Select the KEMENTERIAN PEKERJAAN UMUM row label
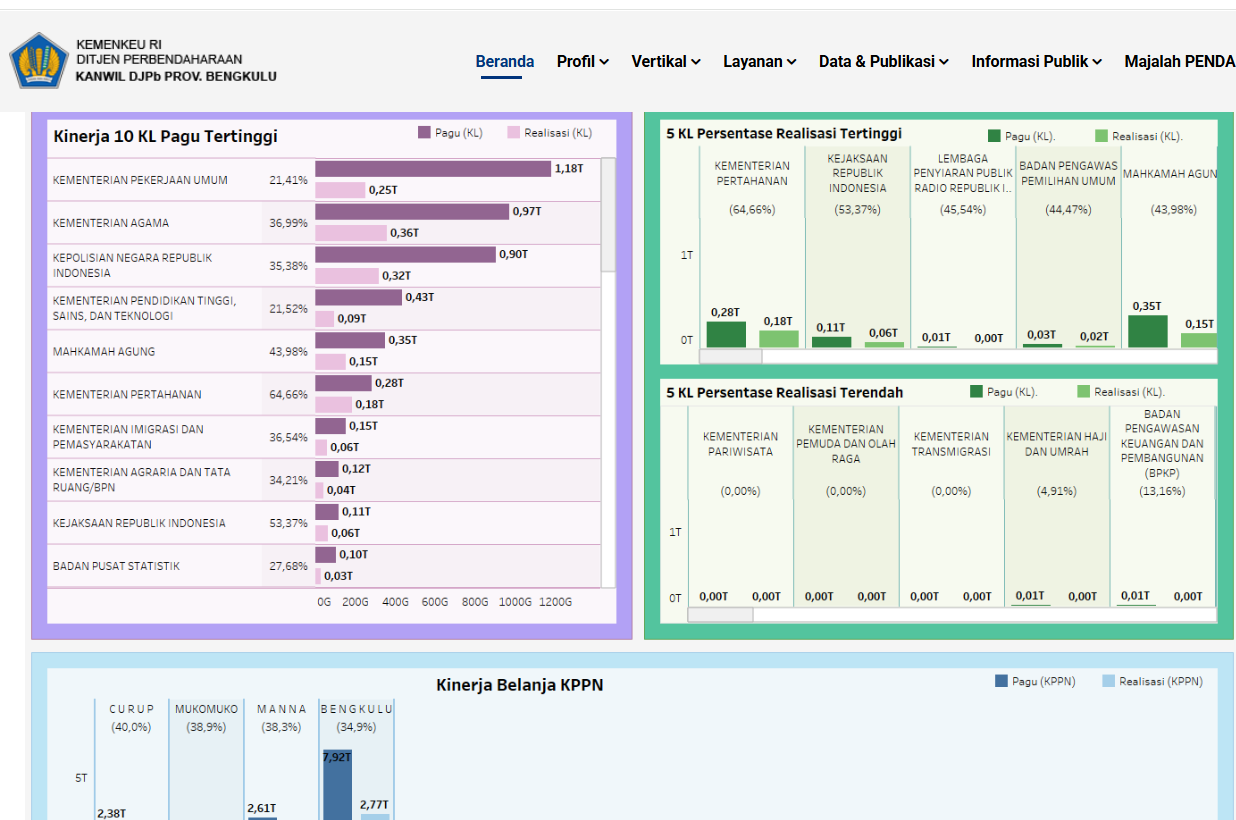 (140, 180)
